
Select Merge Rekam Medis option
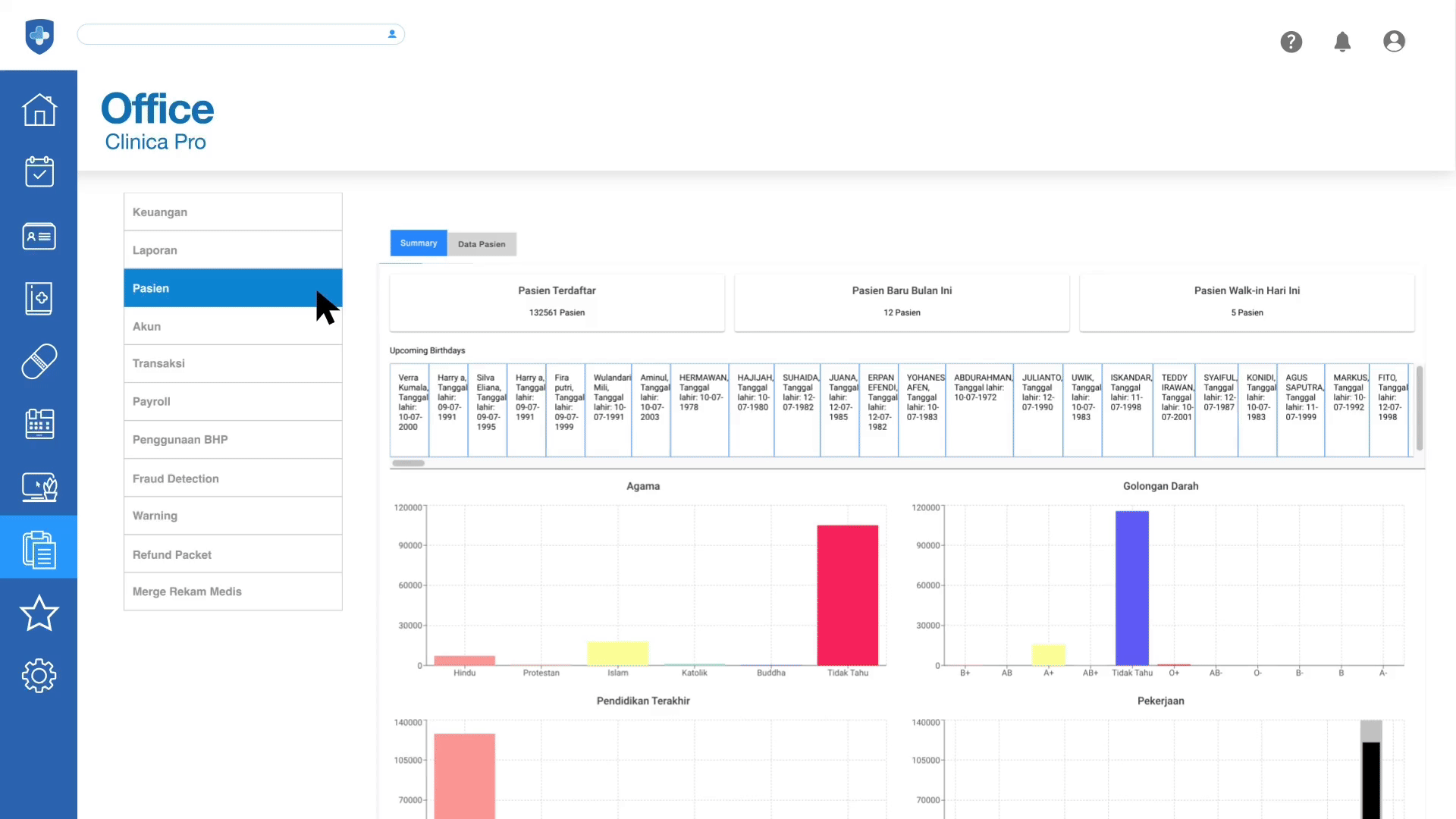click(233, 591)
